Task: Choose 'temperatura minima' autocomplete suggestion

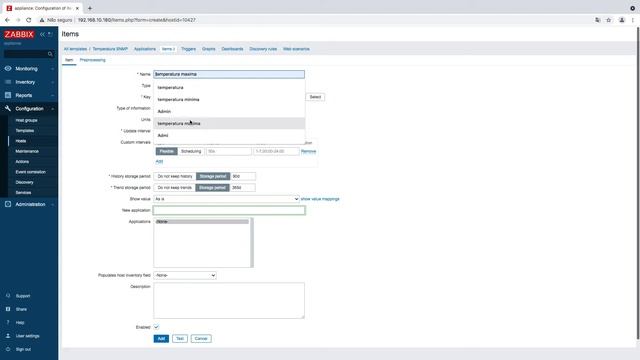Action: [229, 100]
